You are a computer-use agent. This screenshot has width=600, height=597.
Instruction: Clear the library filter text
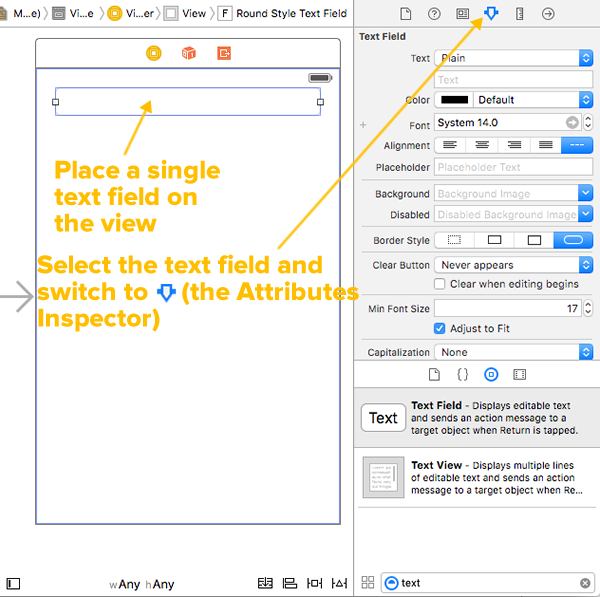click(585, 583)
